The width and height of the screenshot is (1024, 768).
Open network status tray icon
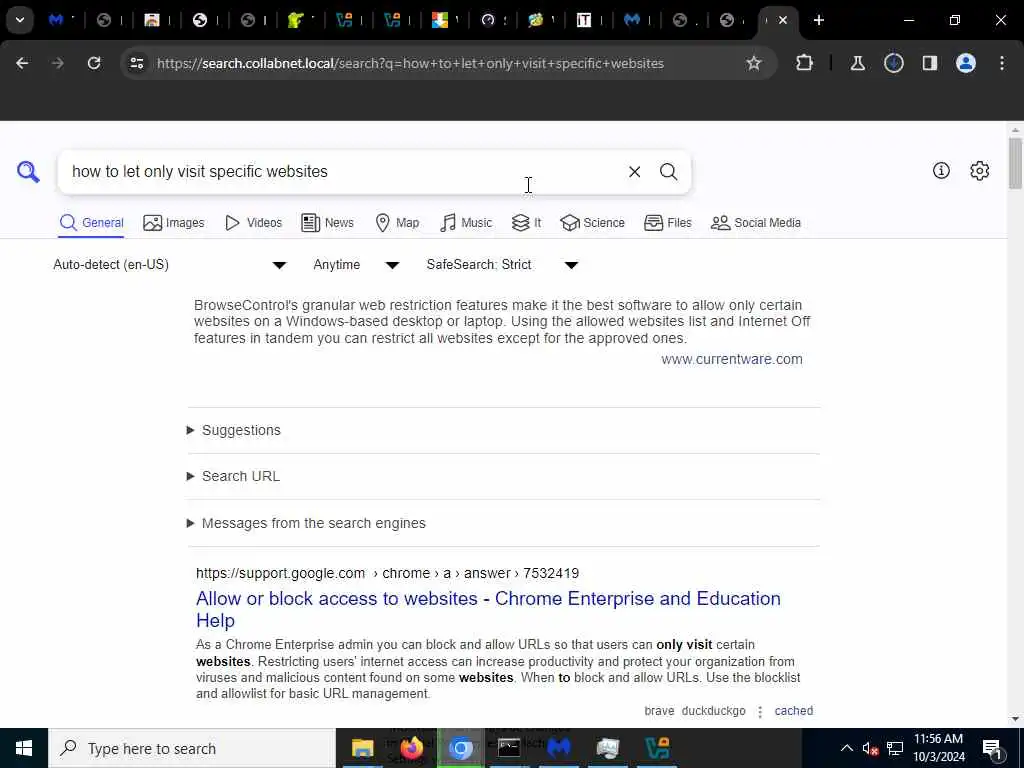895,748
